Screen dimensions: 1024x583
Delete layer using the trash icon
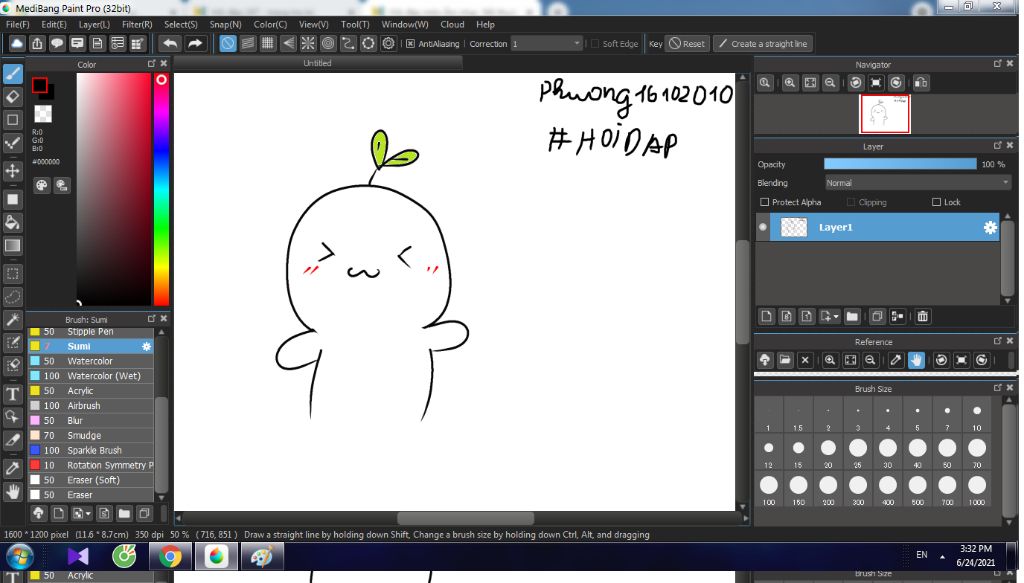pos(922,317)
